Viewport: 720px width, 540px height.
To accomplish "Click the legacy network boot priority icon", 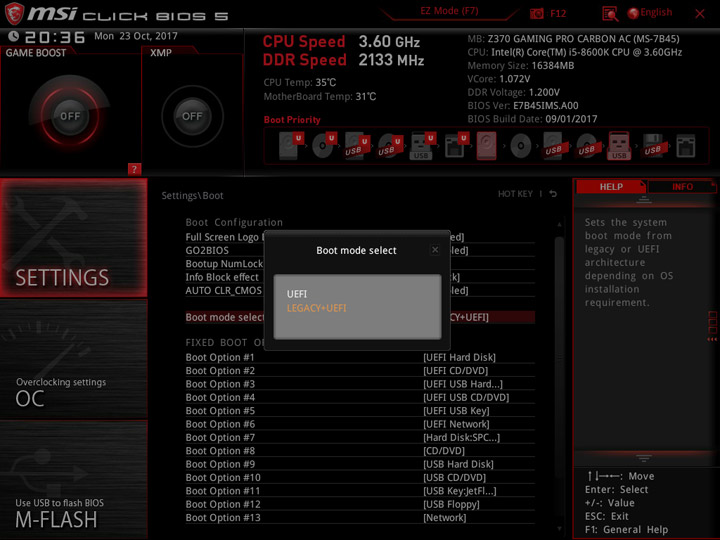I will (x=686, y=146).
